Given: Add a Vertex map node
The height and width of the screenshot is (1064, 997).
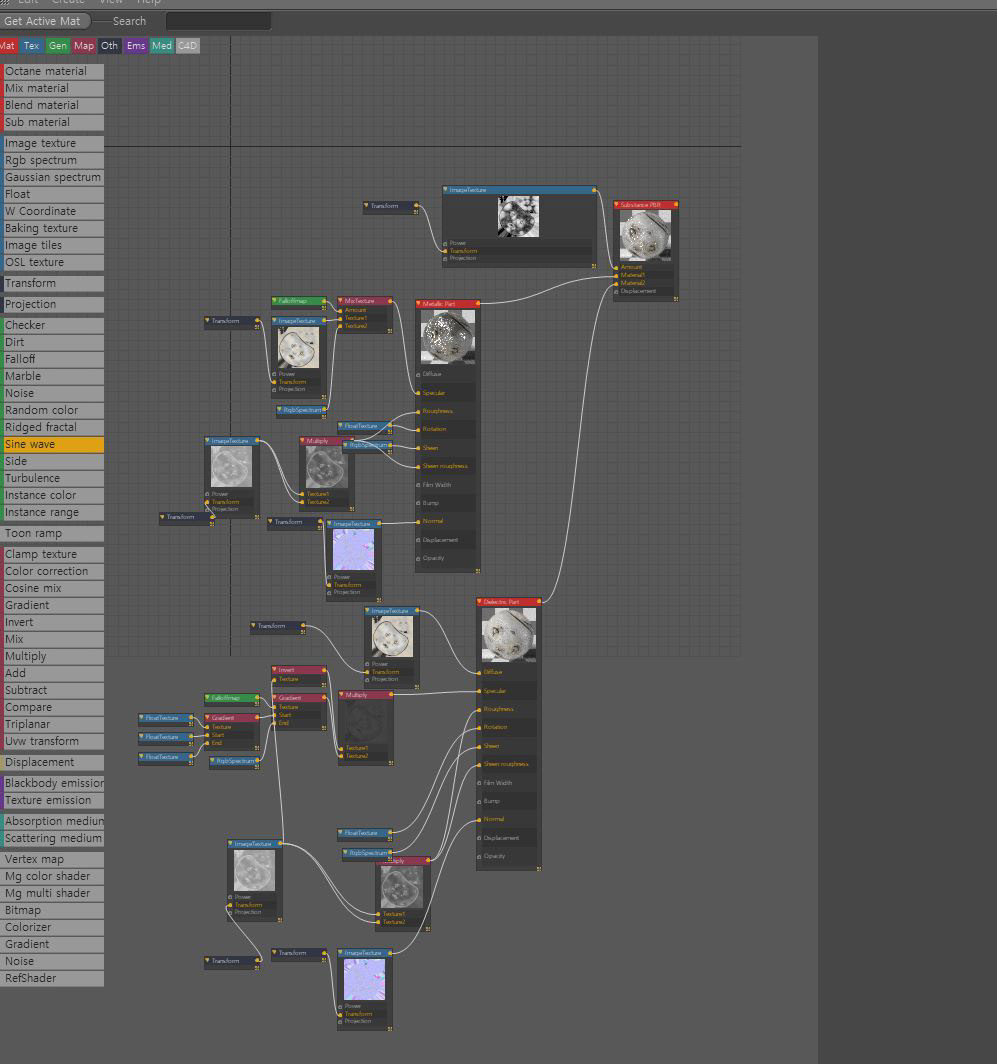Looking at the screenshot, I should point(52,859).
